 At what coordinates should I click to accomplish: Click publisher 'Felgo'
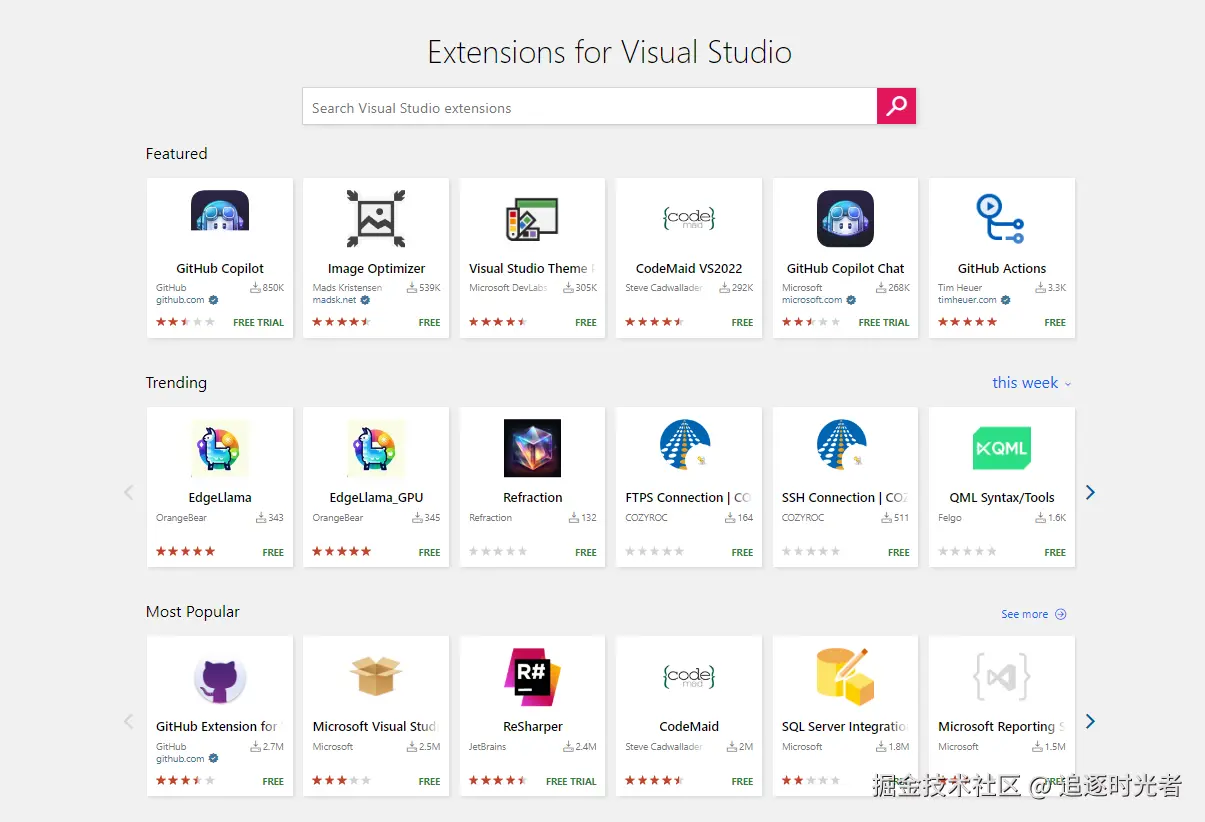tap(950, 518)
